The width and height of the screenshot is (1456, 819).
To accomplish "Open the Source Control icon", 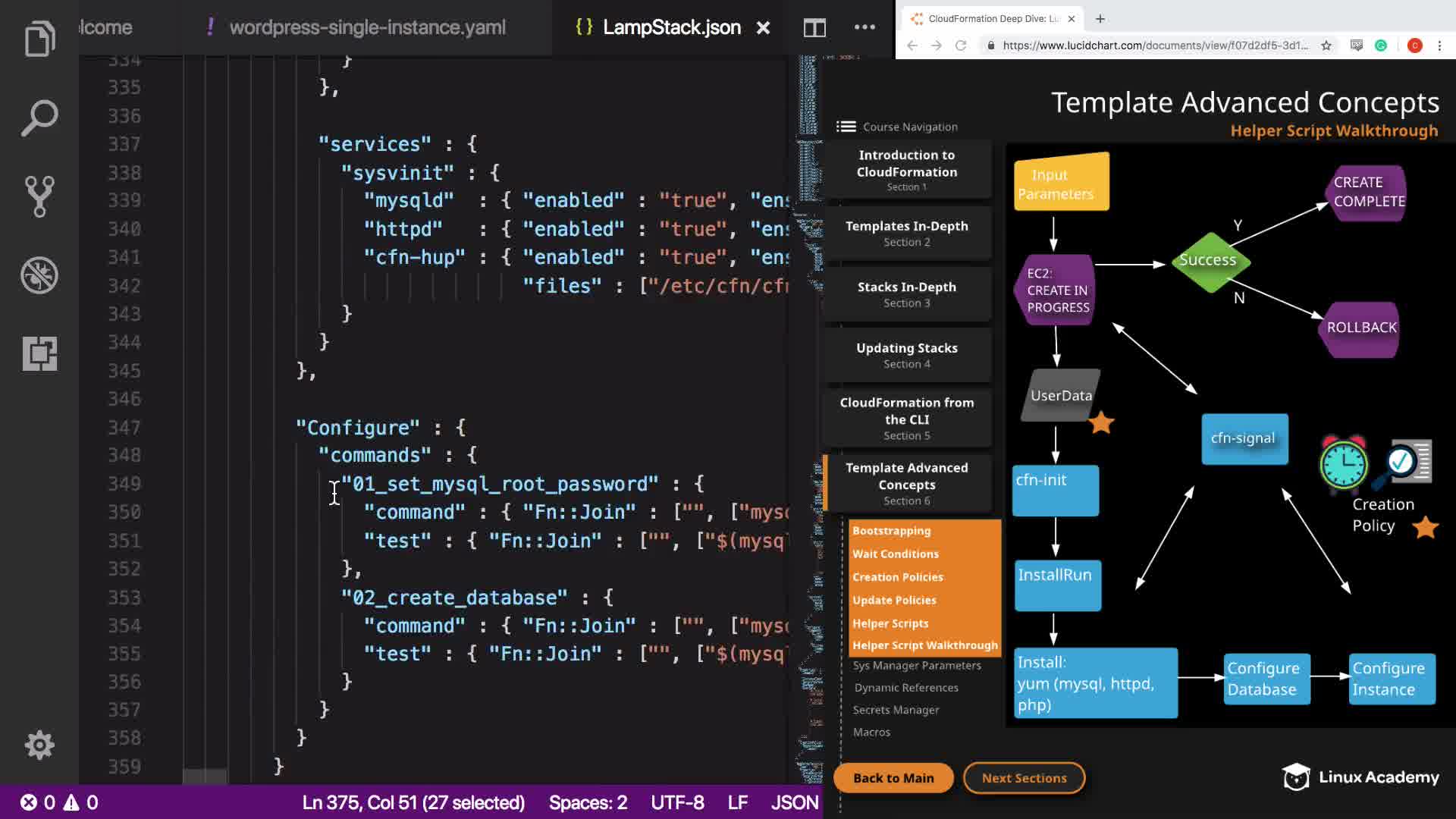I will tap(39, 196).
